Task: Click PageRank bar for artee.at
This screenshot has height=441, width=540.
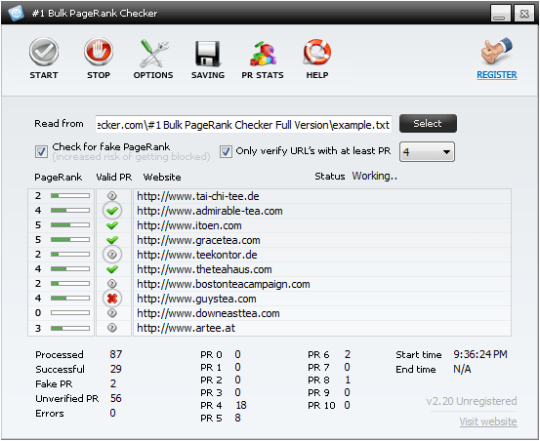Action: coord(70,328)
